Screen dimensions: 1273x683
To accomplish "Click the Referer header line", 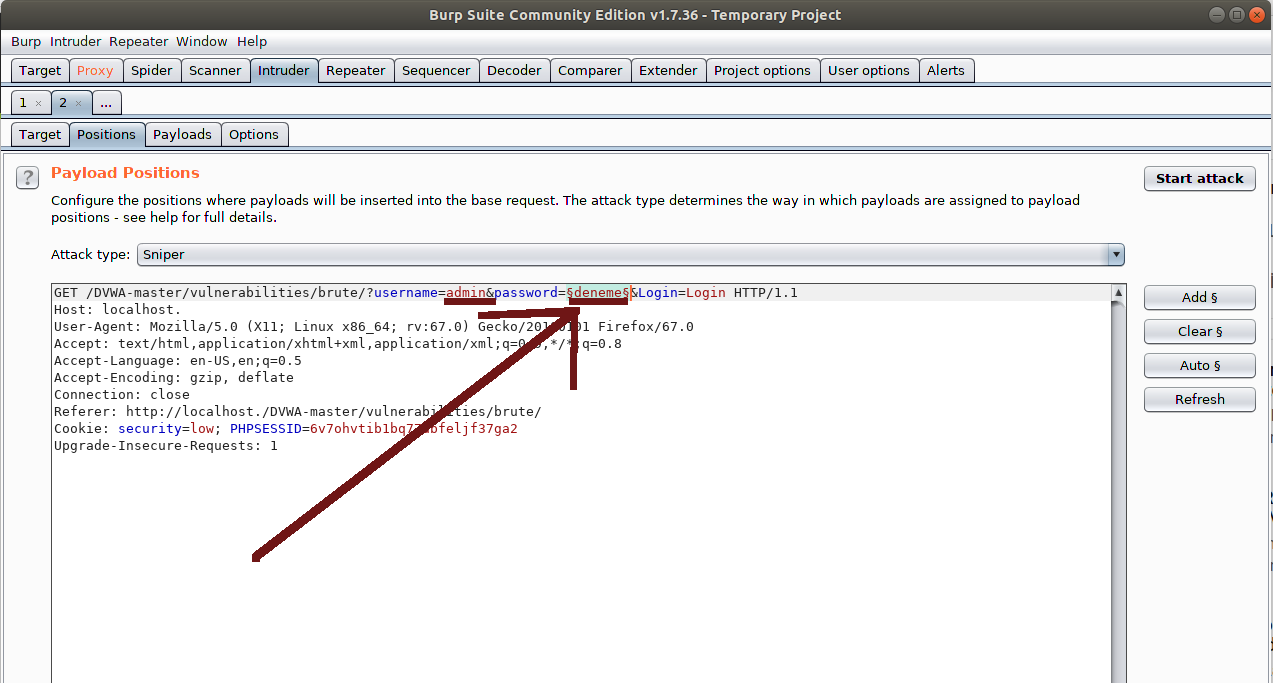I will (298, 412).
